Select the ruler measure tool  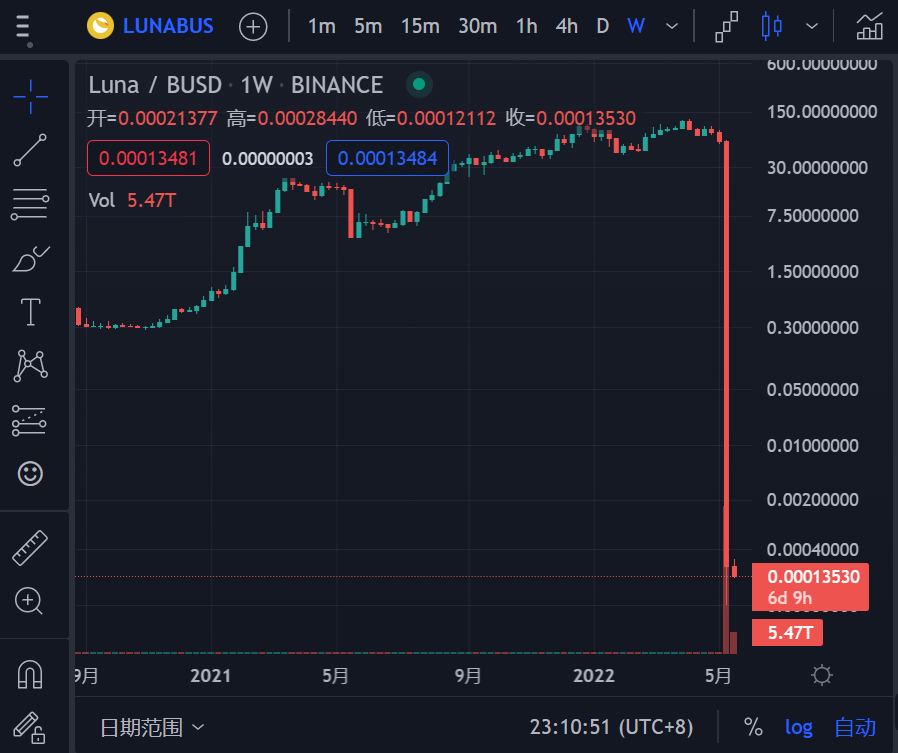[x=30, y=548]
